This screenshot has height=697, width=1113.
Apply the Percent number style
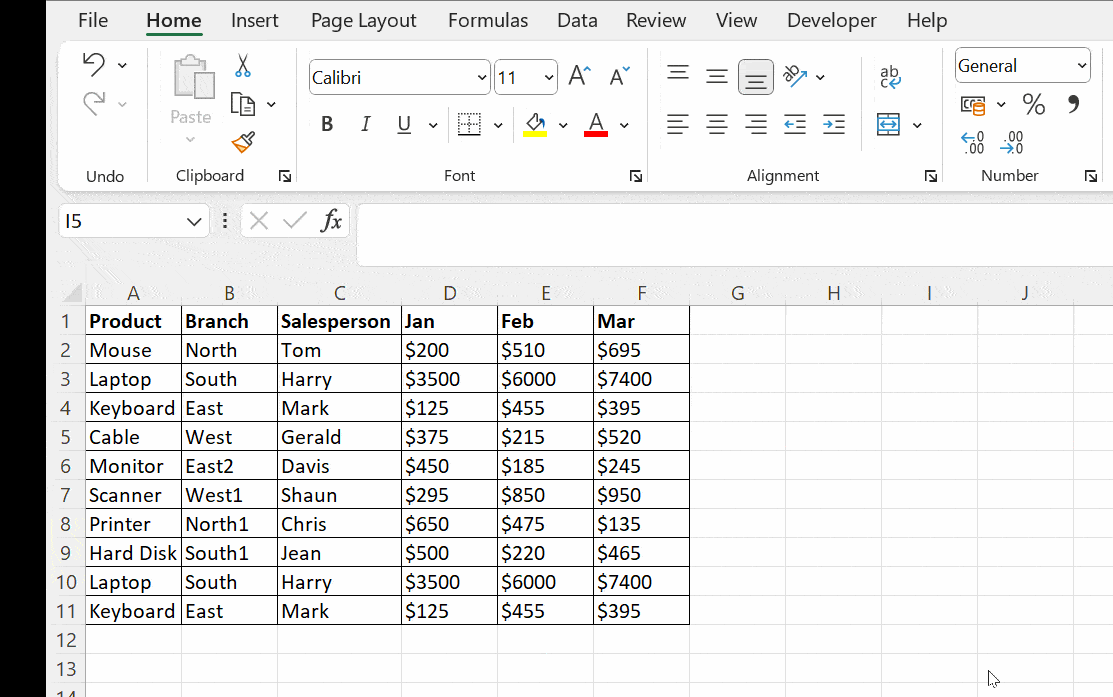[1034, 103]
